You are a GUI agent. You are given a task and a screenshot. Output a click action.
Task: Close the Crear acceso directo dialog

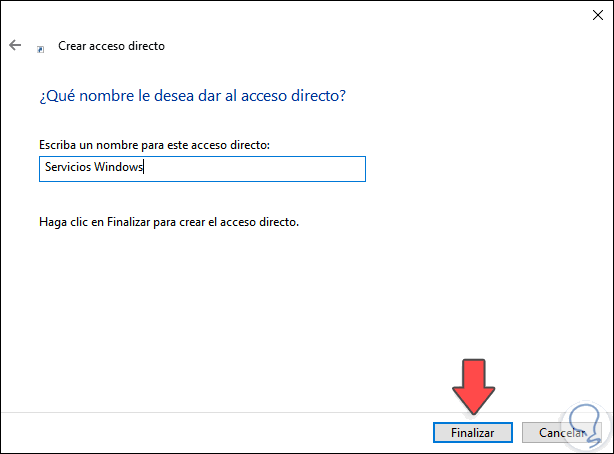click(x=590, y=15)
